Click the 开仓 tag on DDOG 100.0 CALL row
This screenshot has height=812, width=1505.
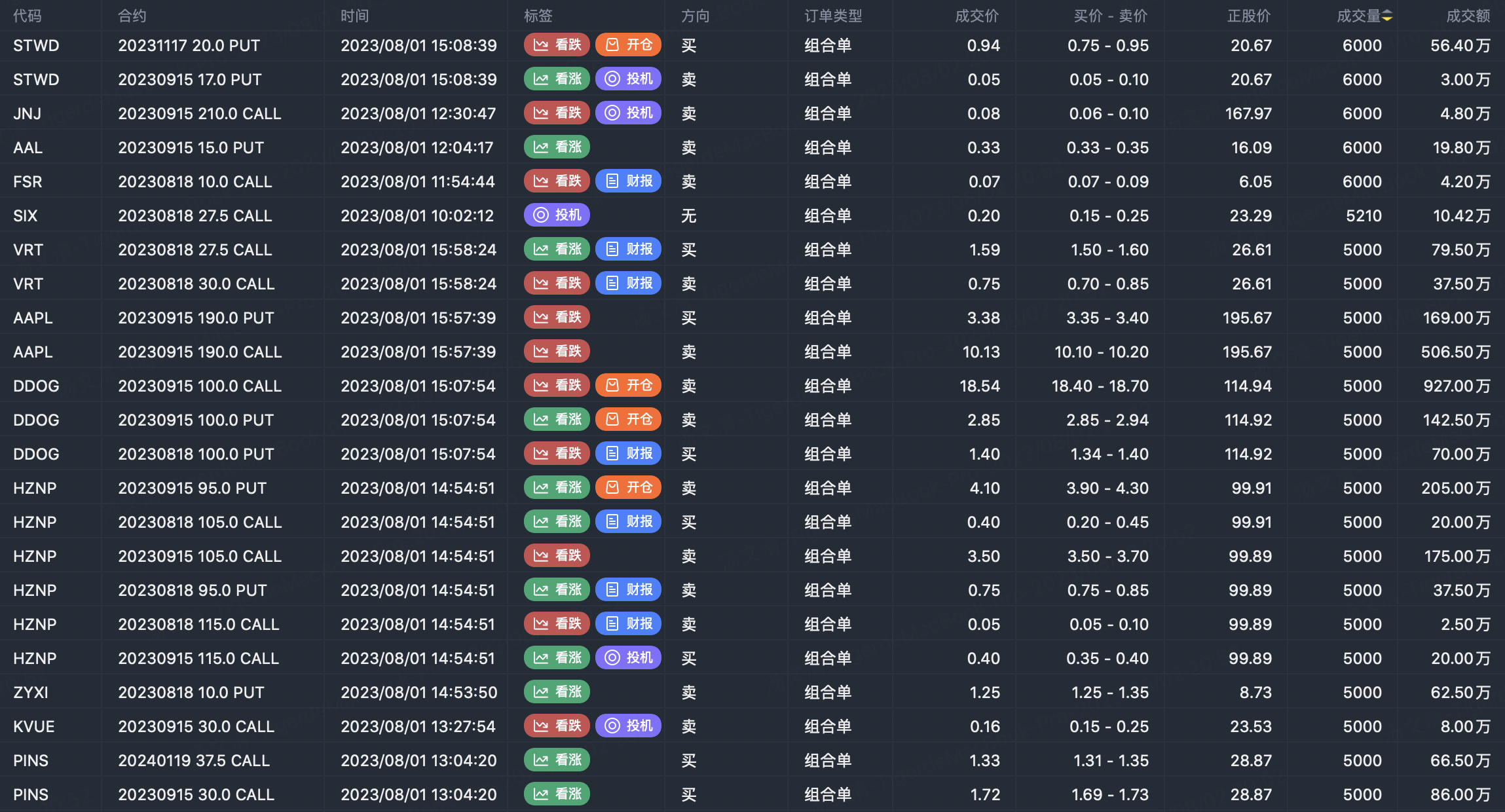pos(628,386)
